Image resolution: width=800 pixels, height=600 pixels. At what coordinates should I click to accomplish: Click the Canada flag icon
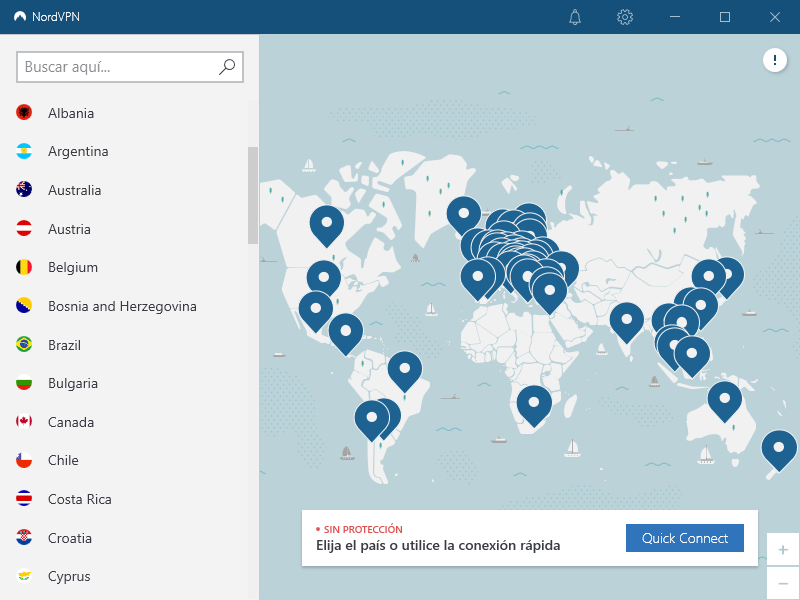coord(24,421)
